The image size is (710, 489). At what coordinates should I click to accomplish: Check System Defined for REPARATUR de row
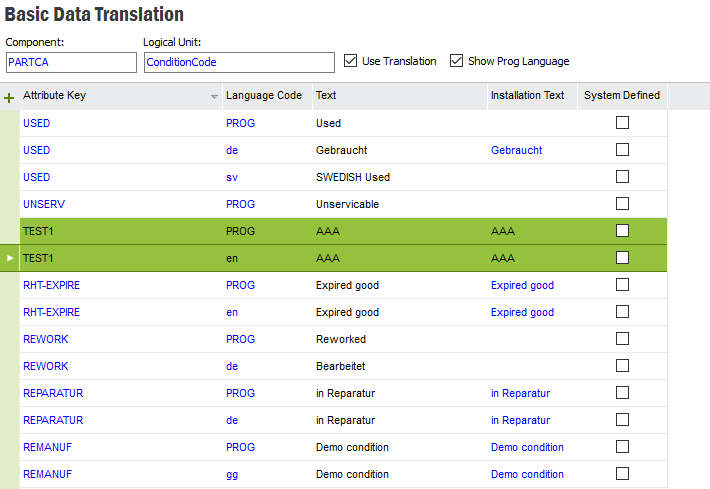point(623,420)
